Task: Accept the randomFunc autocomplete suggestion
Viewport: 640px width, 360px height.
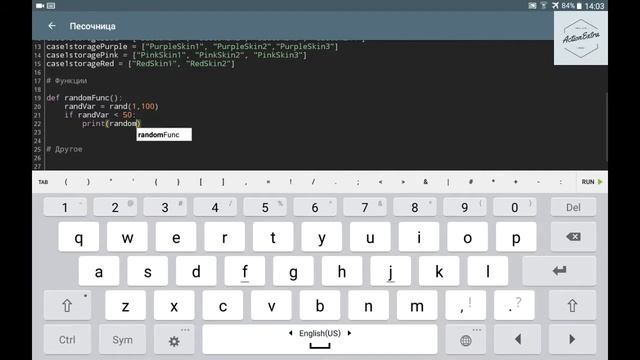Action: [x=164, y=135]
